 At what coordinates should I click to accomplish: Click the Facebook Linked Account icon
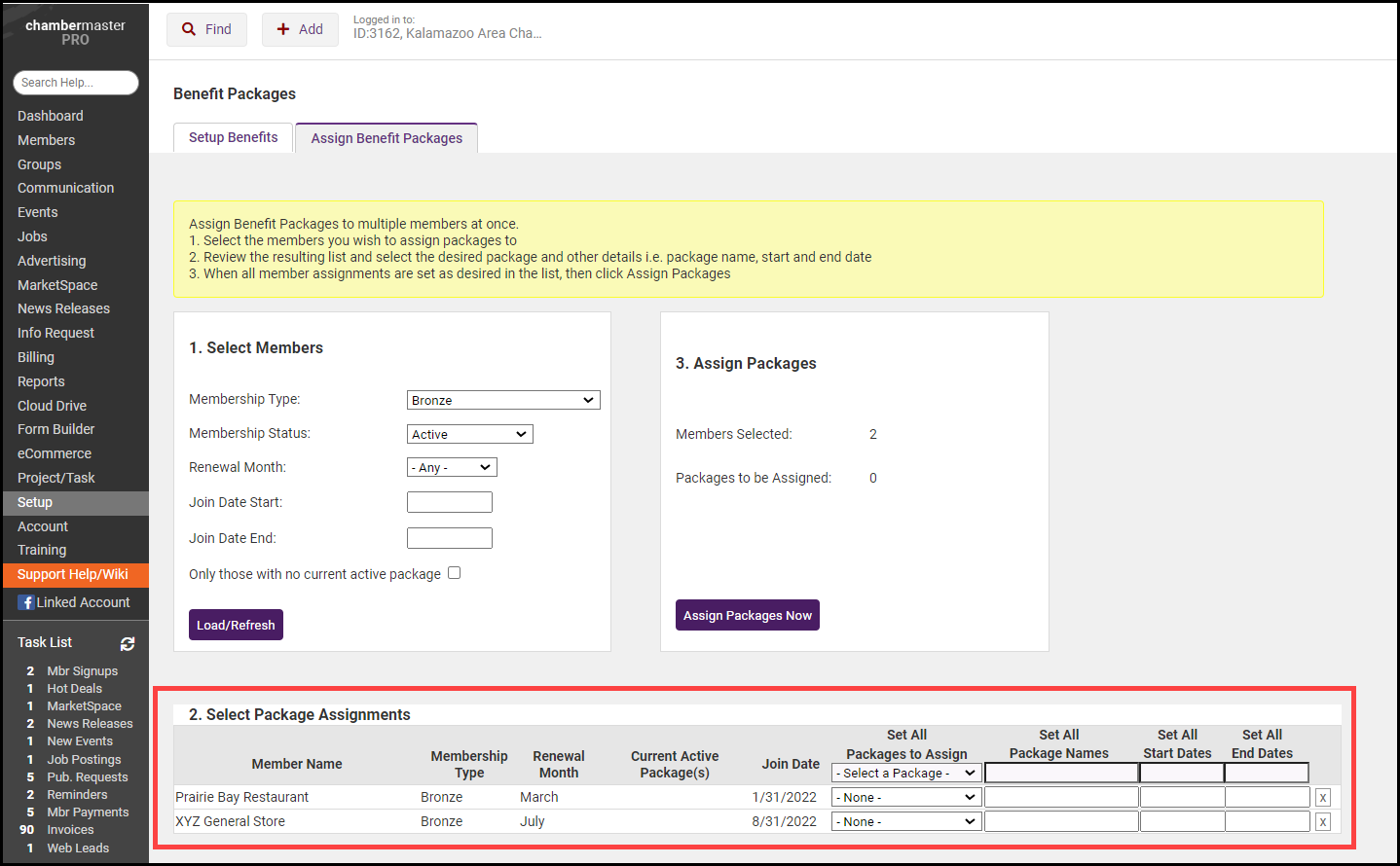click(x=26, y=602)
